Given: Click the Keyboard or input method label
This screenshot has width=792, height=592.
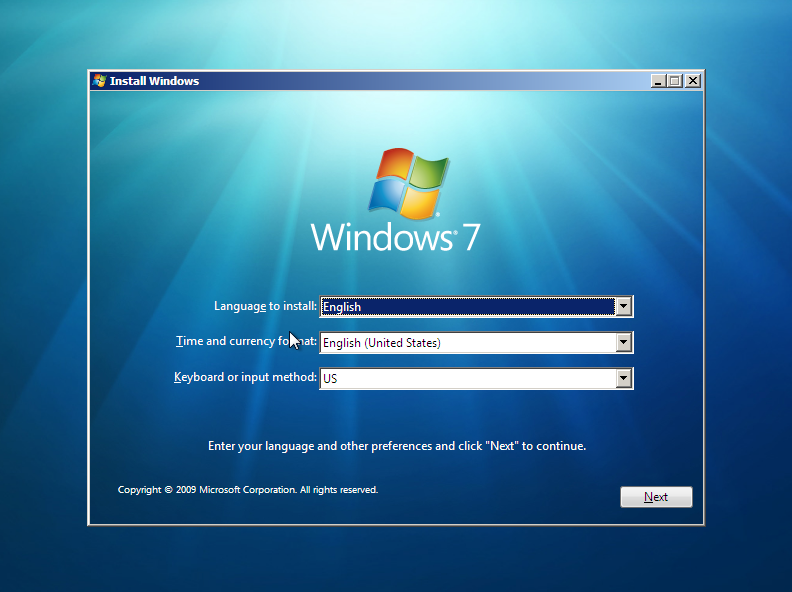Looking at the screenshot, I should pyautogui.click(x=245, y=377).
